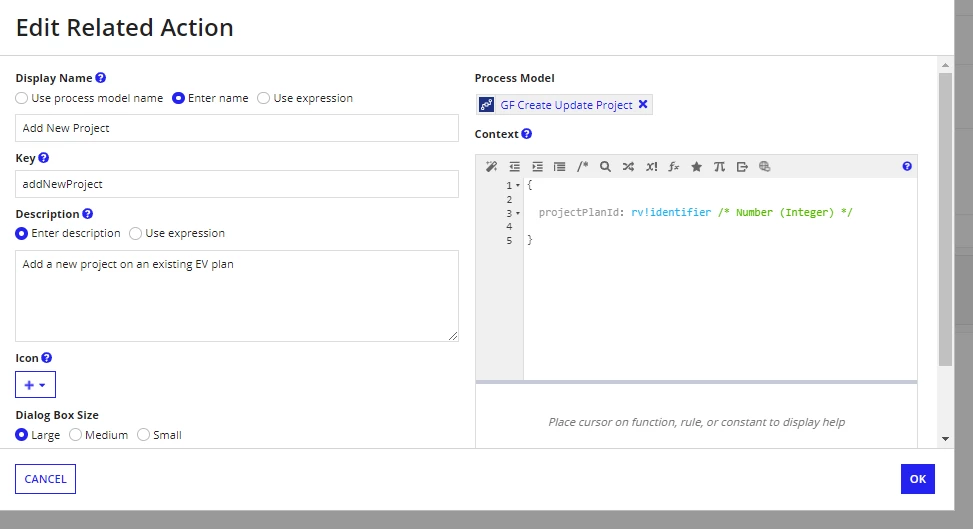Choose Large dialog box size
Viewport: 973px width, 529px height.
coord(22,435)
